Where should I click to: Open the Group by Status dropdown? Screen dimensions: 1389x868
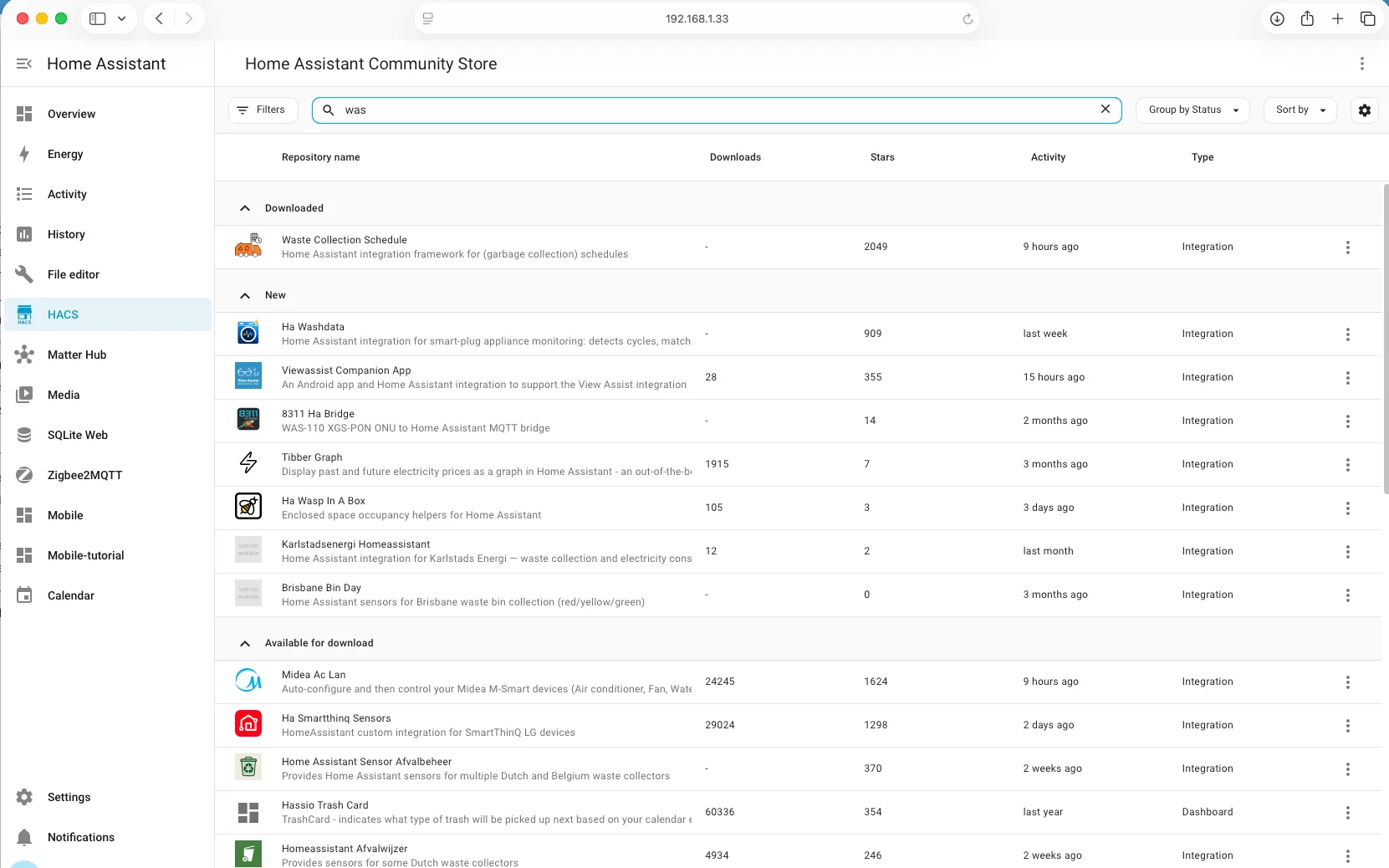1192,110
